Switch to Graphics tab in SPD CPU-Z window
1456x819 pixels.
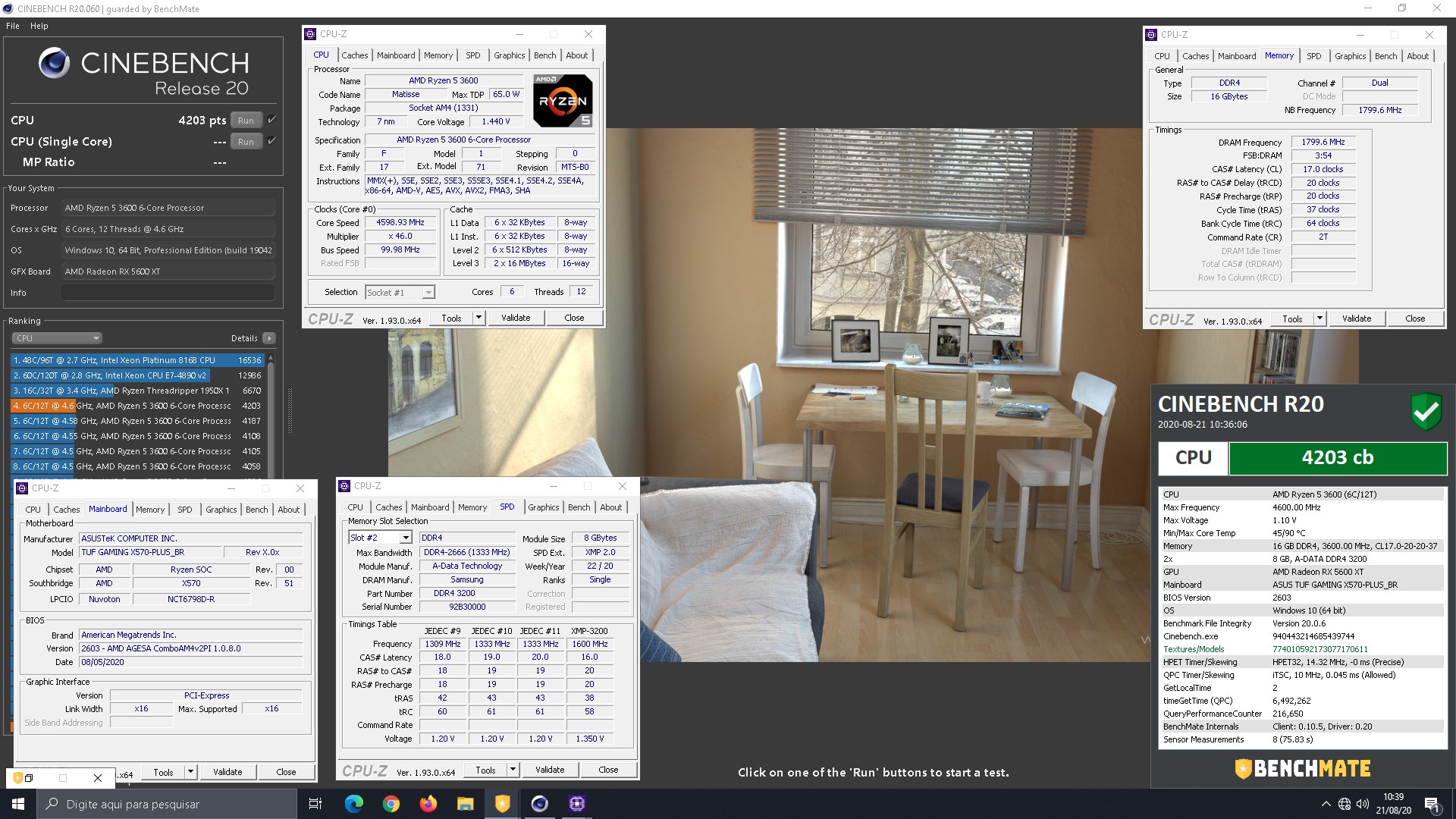[544, 507]
